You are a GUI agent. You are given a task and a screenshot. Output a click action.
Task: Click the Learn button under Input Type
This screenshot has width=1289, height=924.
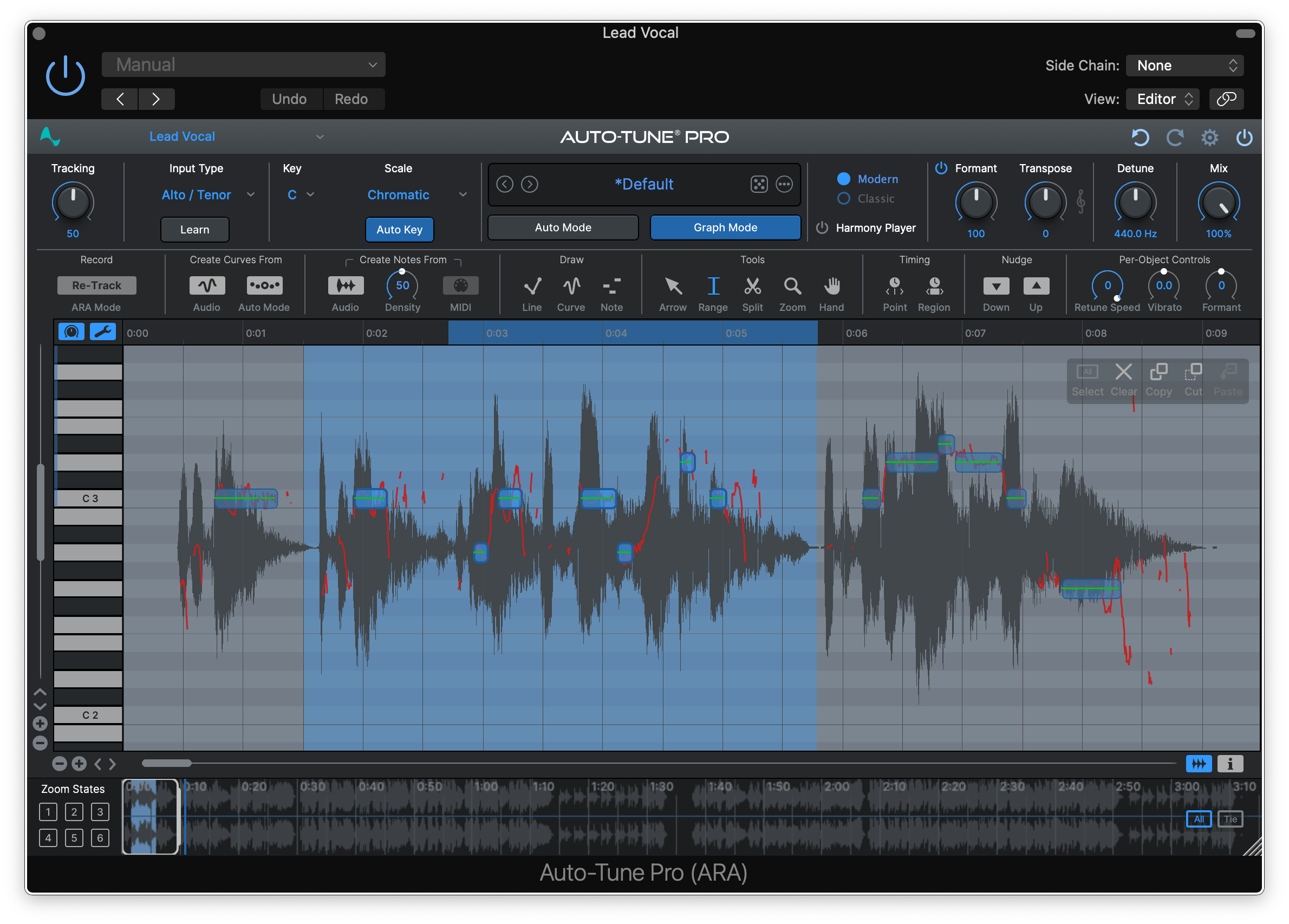point(194,229)
